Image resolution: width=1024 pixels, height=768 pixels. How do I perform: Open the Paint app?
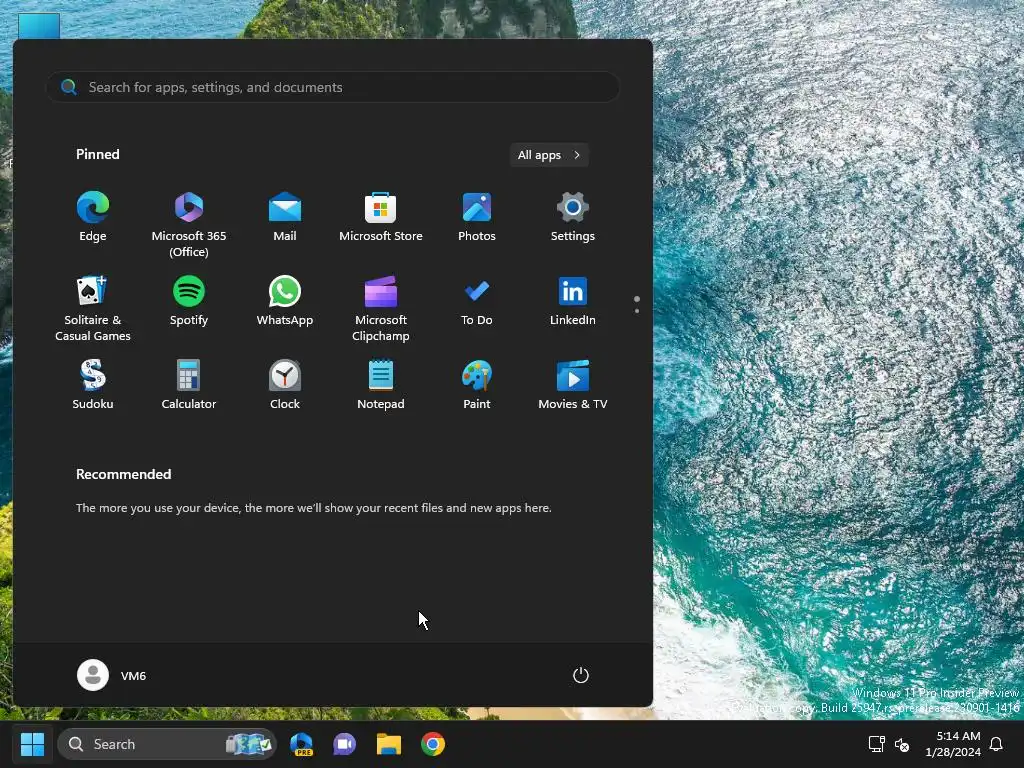[477, 385]
